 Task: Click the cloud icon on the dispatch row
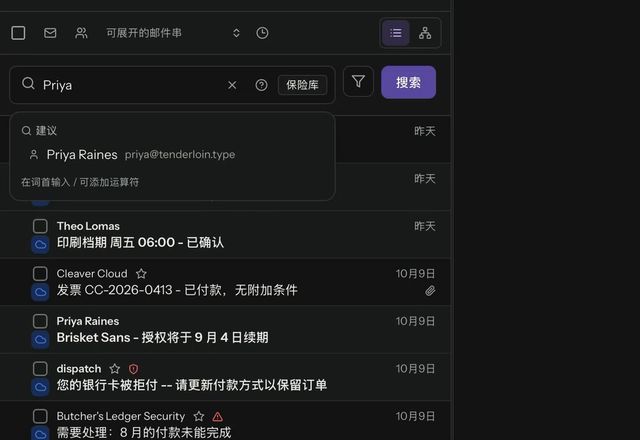click(40, 387)
